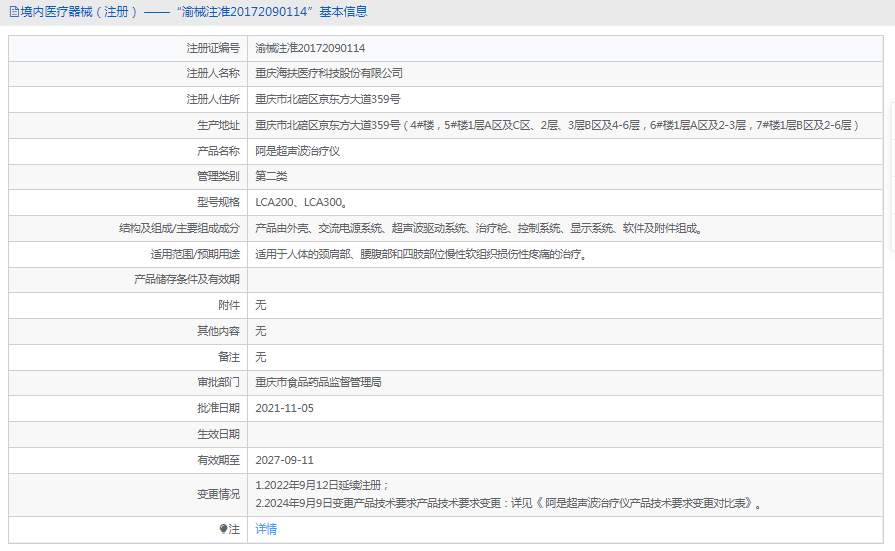Click the 产品名称 label
The image size is (895, 551).
(219, 151)
